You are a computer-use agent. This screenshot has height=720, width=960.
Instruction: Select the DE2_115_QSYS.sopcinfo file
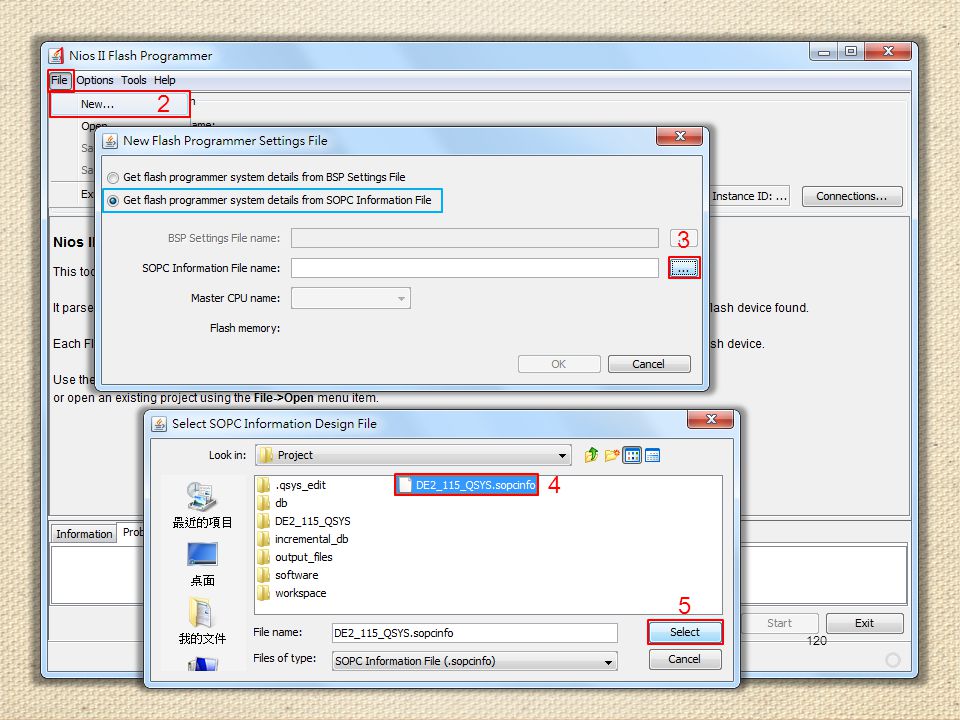(x=467, y=485)
